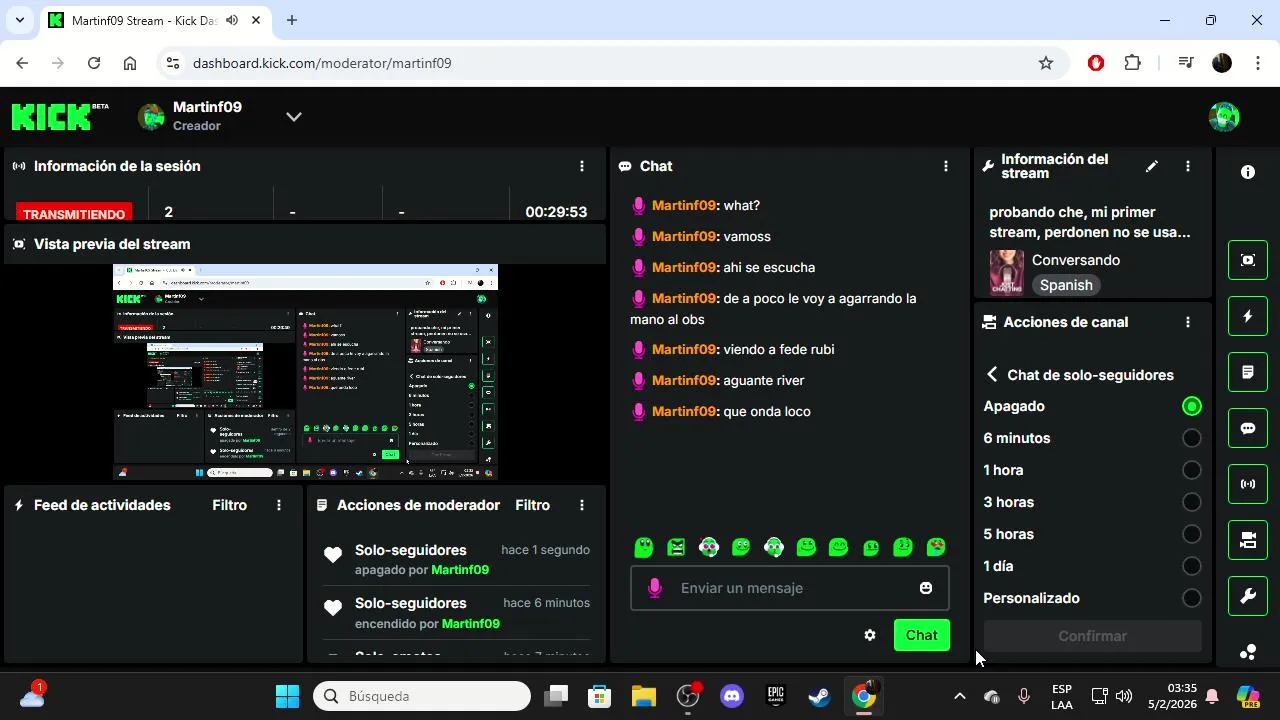The height and width of the screenshot is (720, 1280).
Task: Expand the Martinf09 channel dropdown chevron
Action: (x=294, y=116)
